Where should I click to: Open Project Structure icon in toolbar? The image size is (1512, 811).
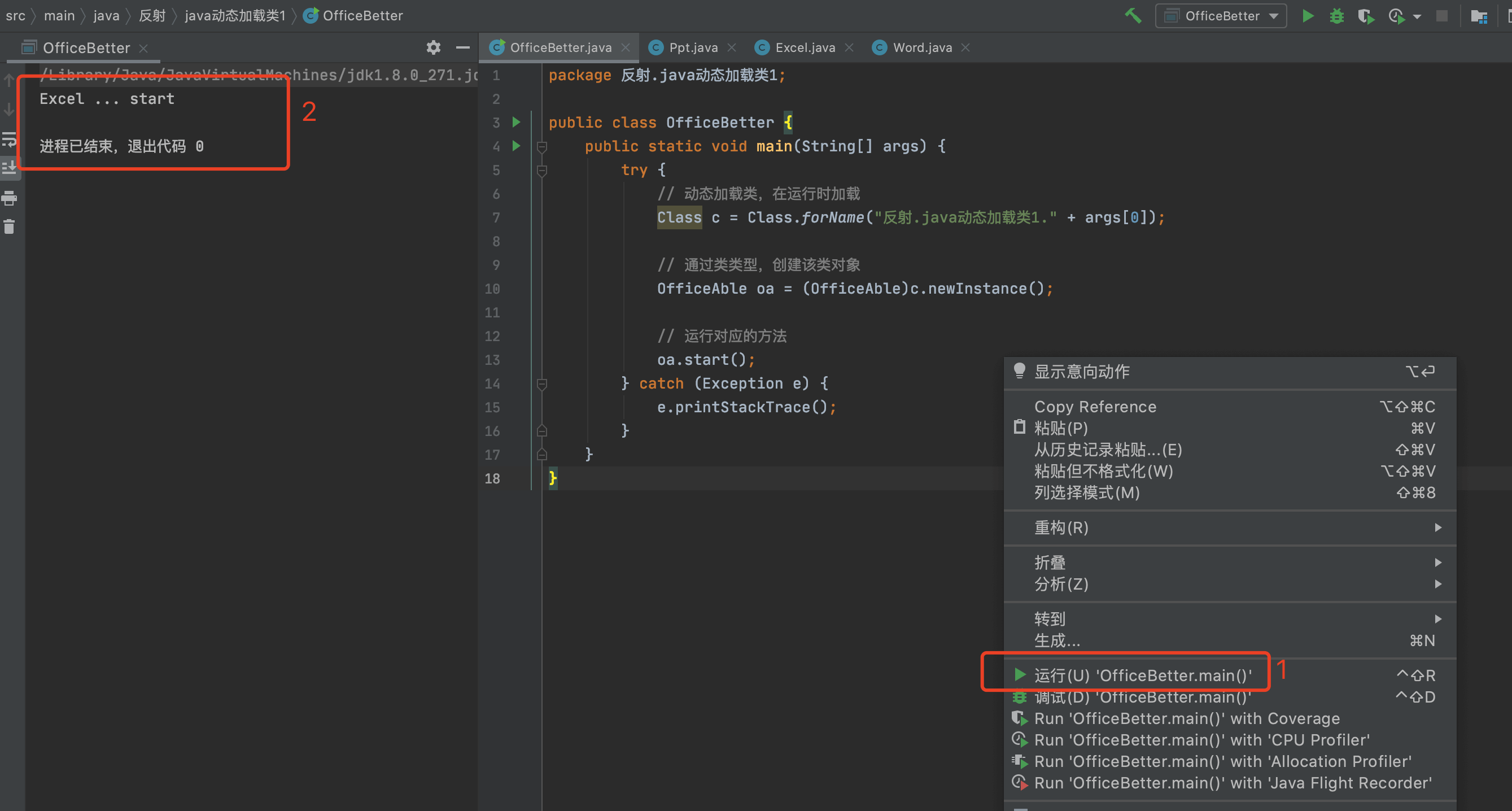[1479, 16]
